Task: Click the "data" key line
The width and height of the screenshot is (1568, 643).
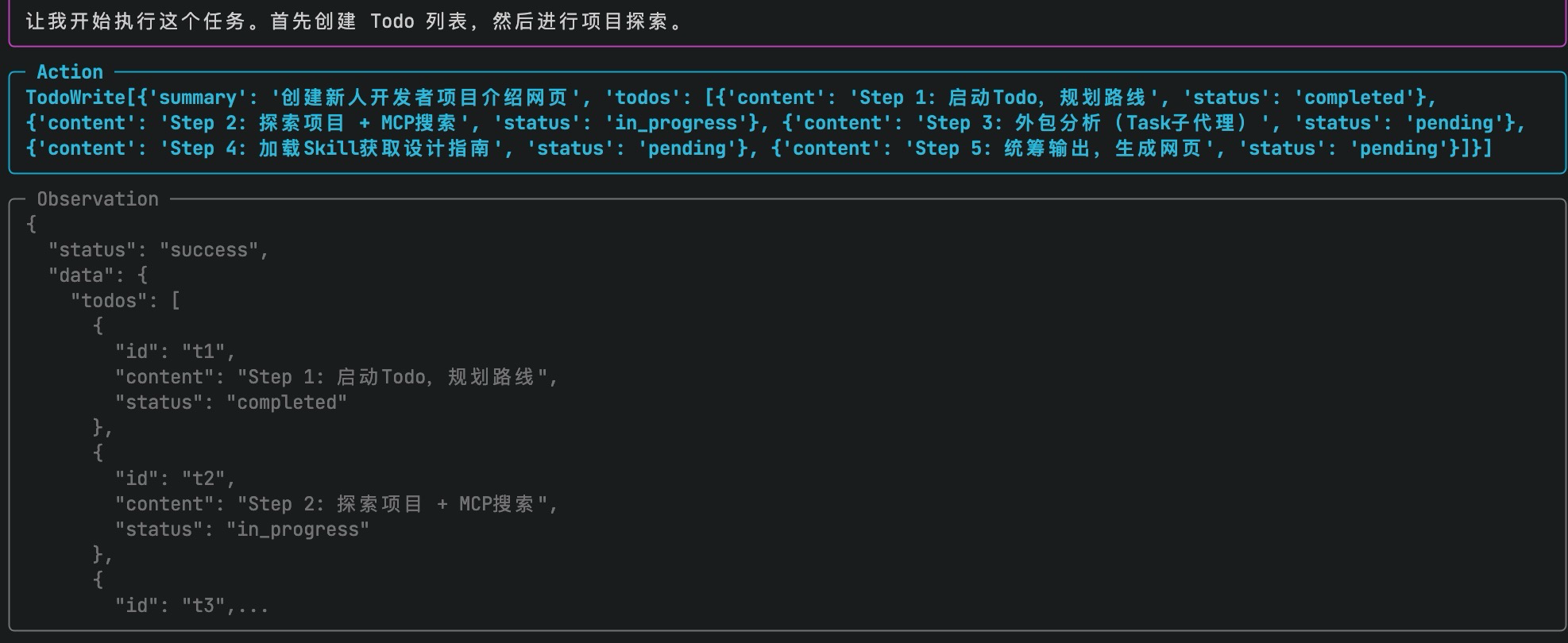Action: coord(97,275)
